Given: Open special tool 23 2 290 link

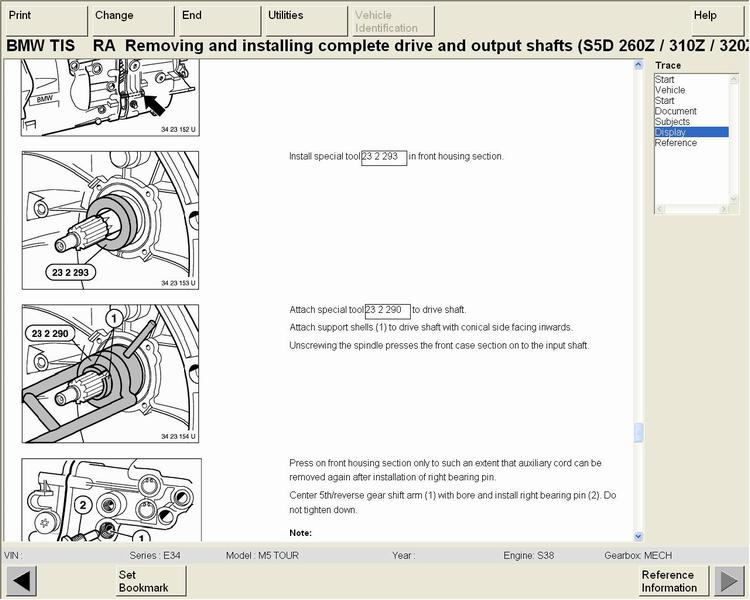Looking at the screenshot, I should click(388, 310).
